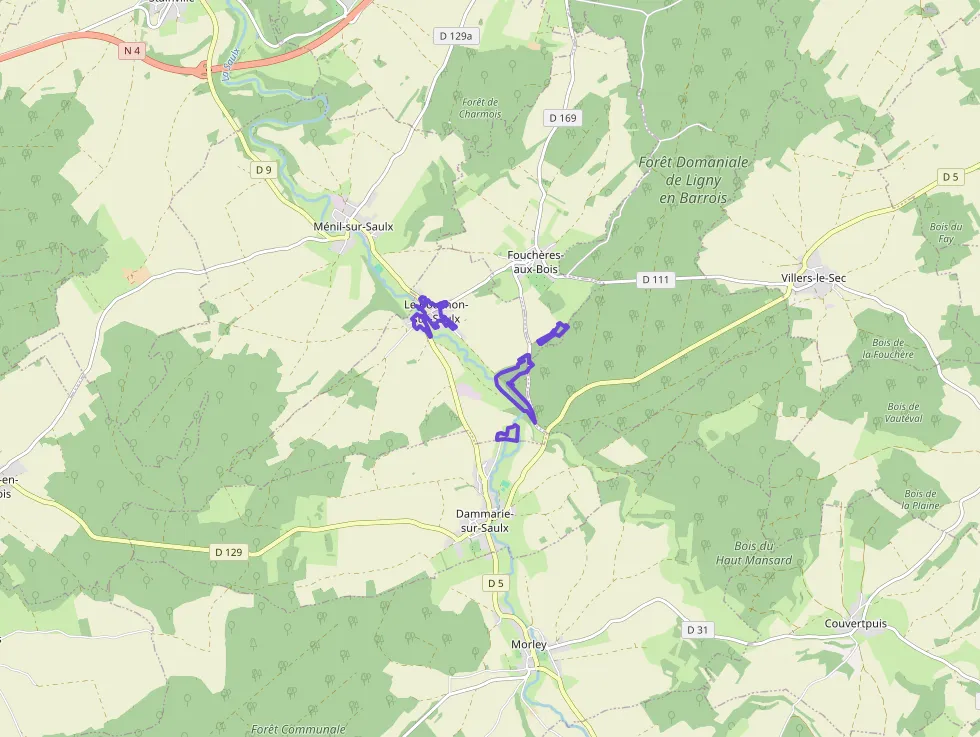980x737 pixels.
Task: Select the Villers-le-Sec place name
Action: (x=813, y=278)
